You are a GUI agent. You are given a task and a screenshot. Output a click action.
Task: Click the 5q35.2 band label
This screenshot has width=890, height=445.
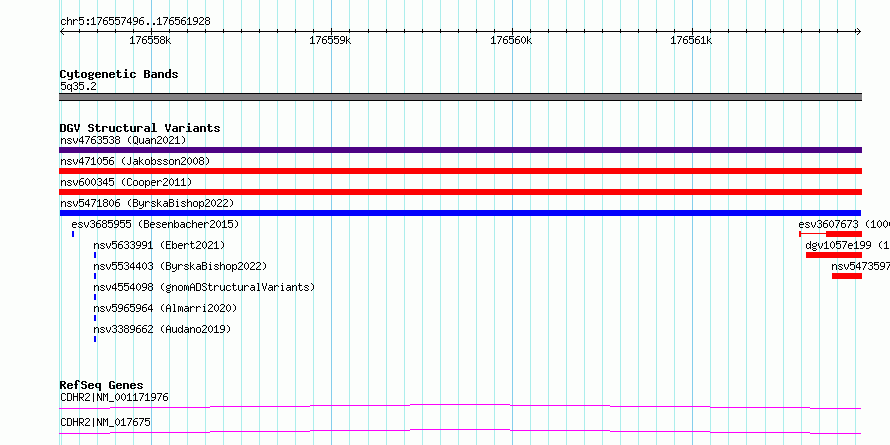78,86
